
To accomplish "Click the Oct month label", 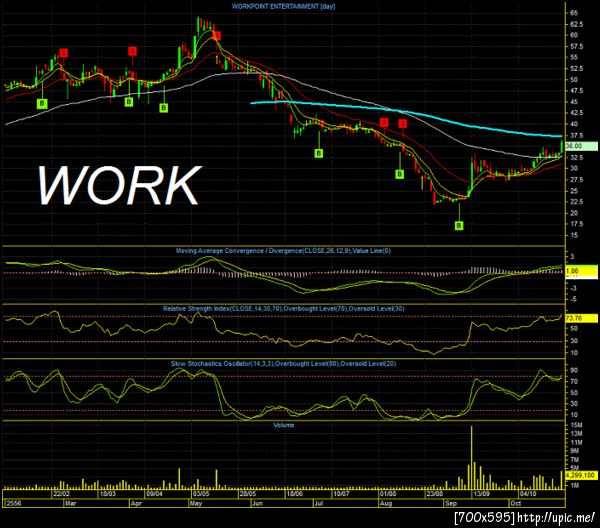I will click(x=515, y=503).
